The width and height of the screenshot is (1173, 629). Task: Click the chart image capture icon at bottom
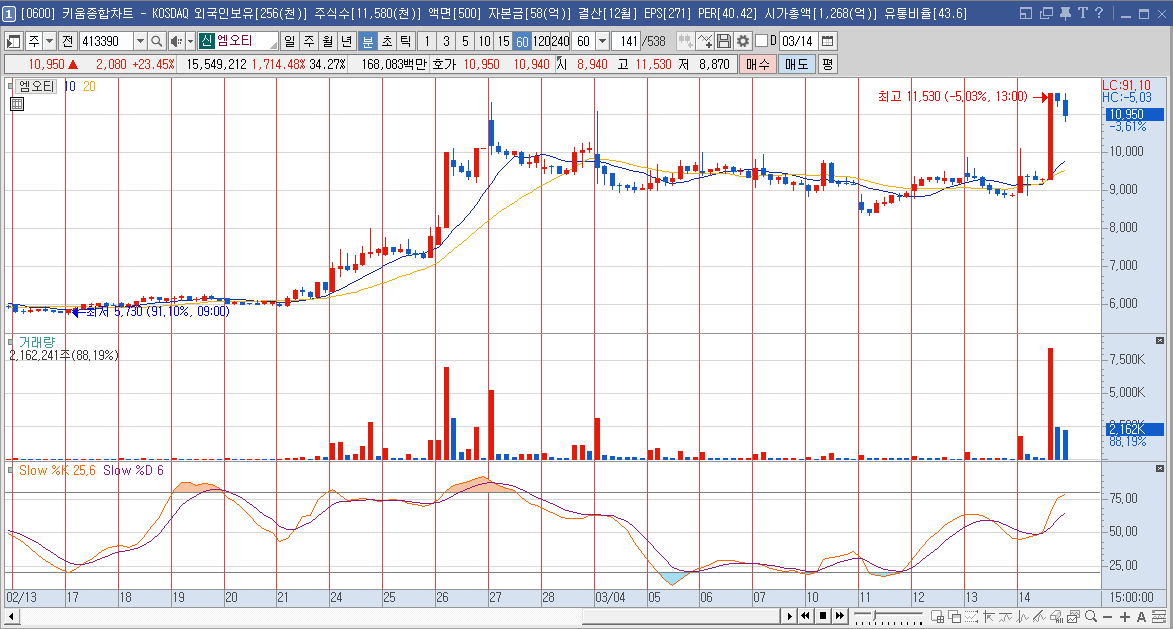(1074, 616)
